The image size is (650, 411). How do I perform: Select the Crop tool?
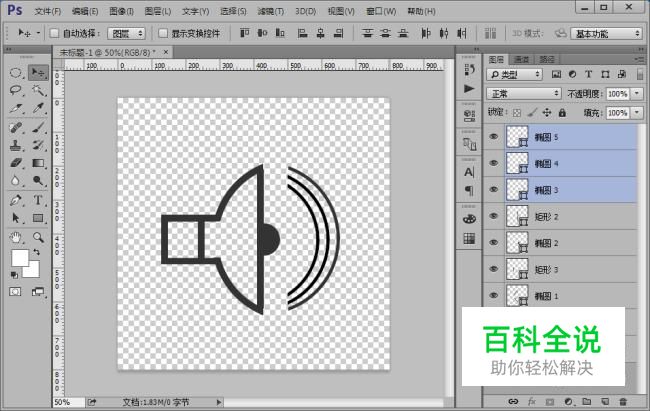click(16, 108)
